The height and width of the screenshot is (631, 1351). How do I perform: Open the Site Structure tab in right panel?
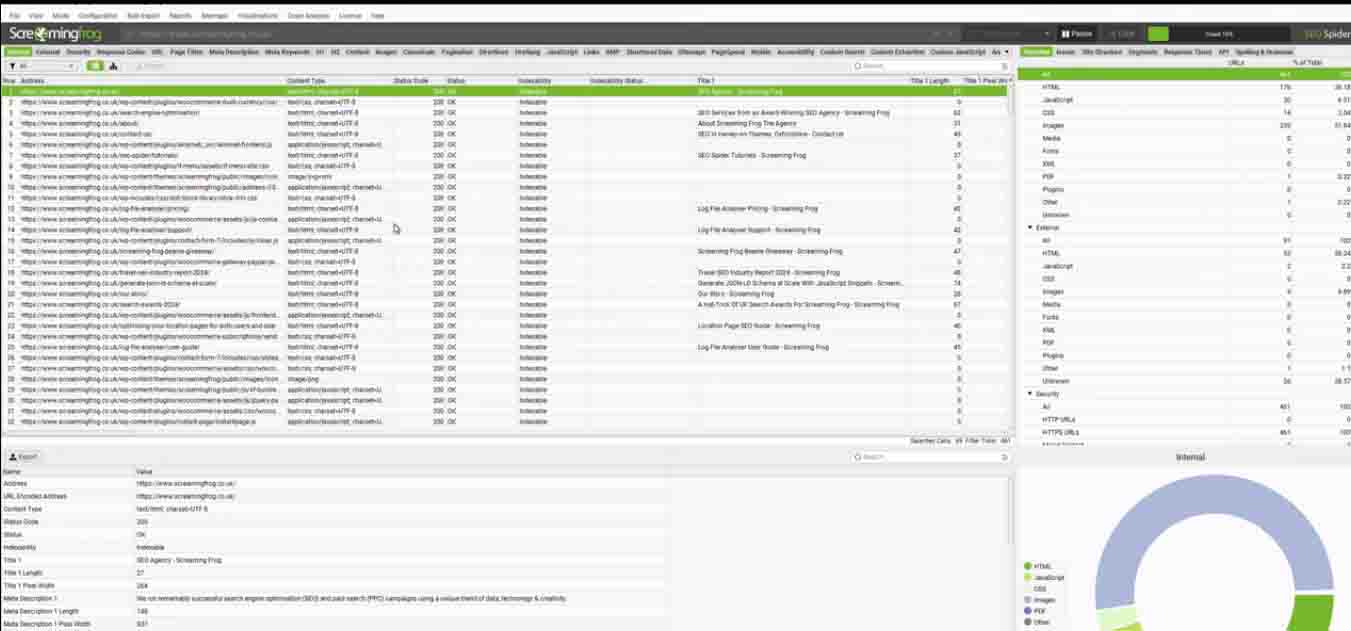[1101, 51]
